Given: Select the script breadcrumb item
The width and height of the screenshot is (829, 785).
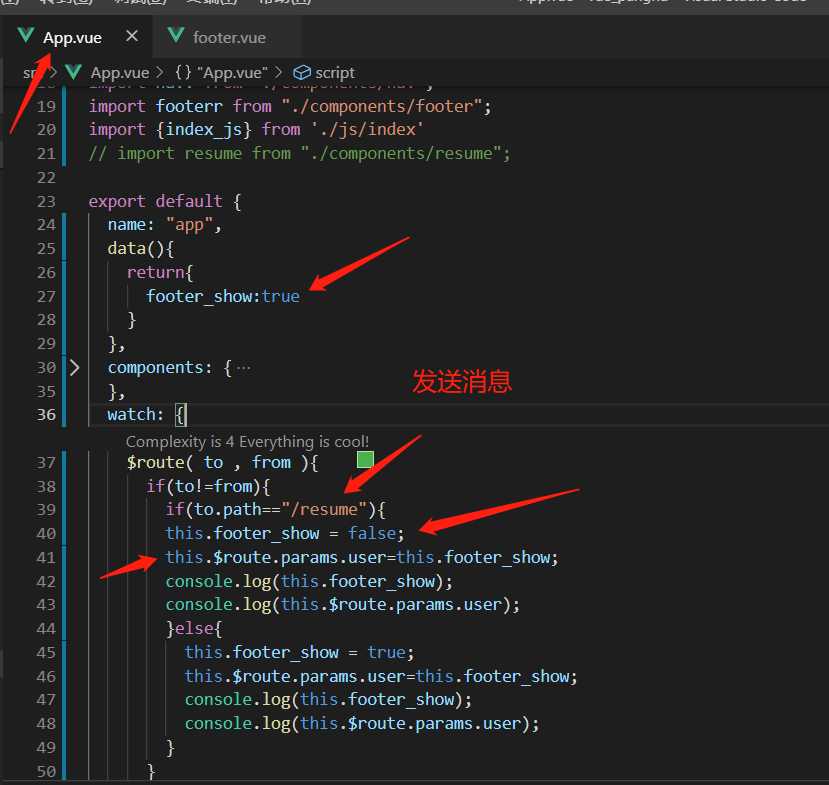Looking at the screenshot, I should 335,72.
